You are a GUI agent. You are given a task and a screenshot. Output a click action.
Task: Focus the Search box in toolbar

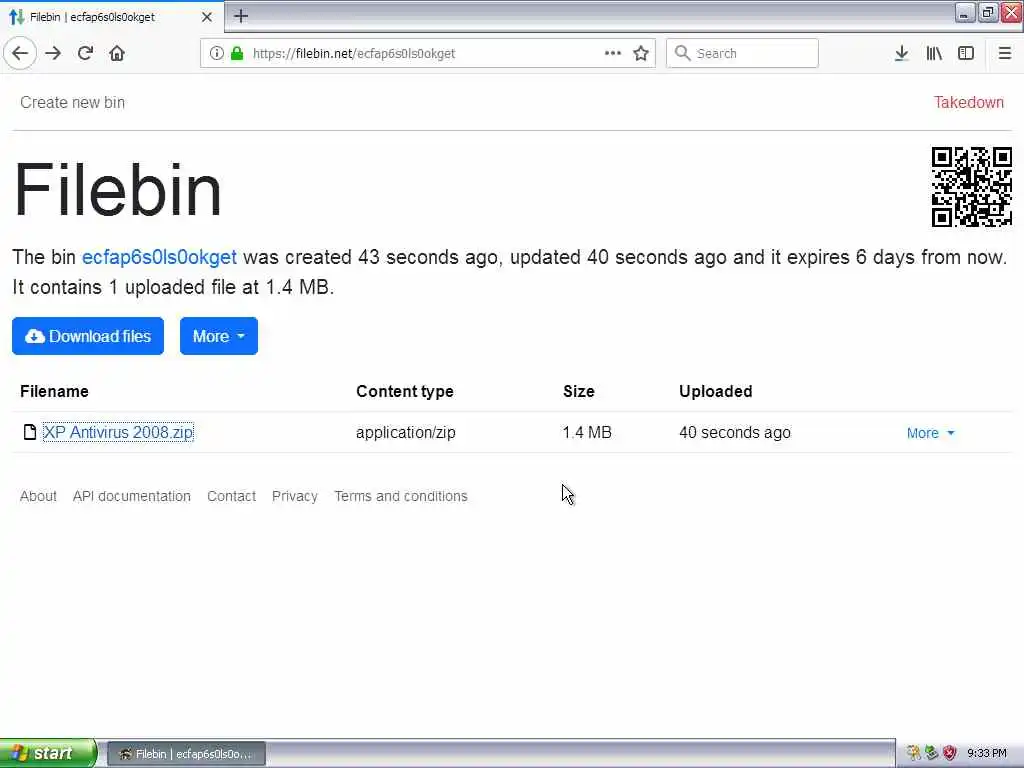click(742, 54)
